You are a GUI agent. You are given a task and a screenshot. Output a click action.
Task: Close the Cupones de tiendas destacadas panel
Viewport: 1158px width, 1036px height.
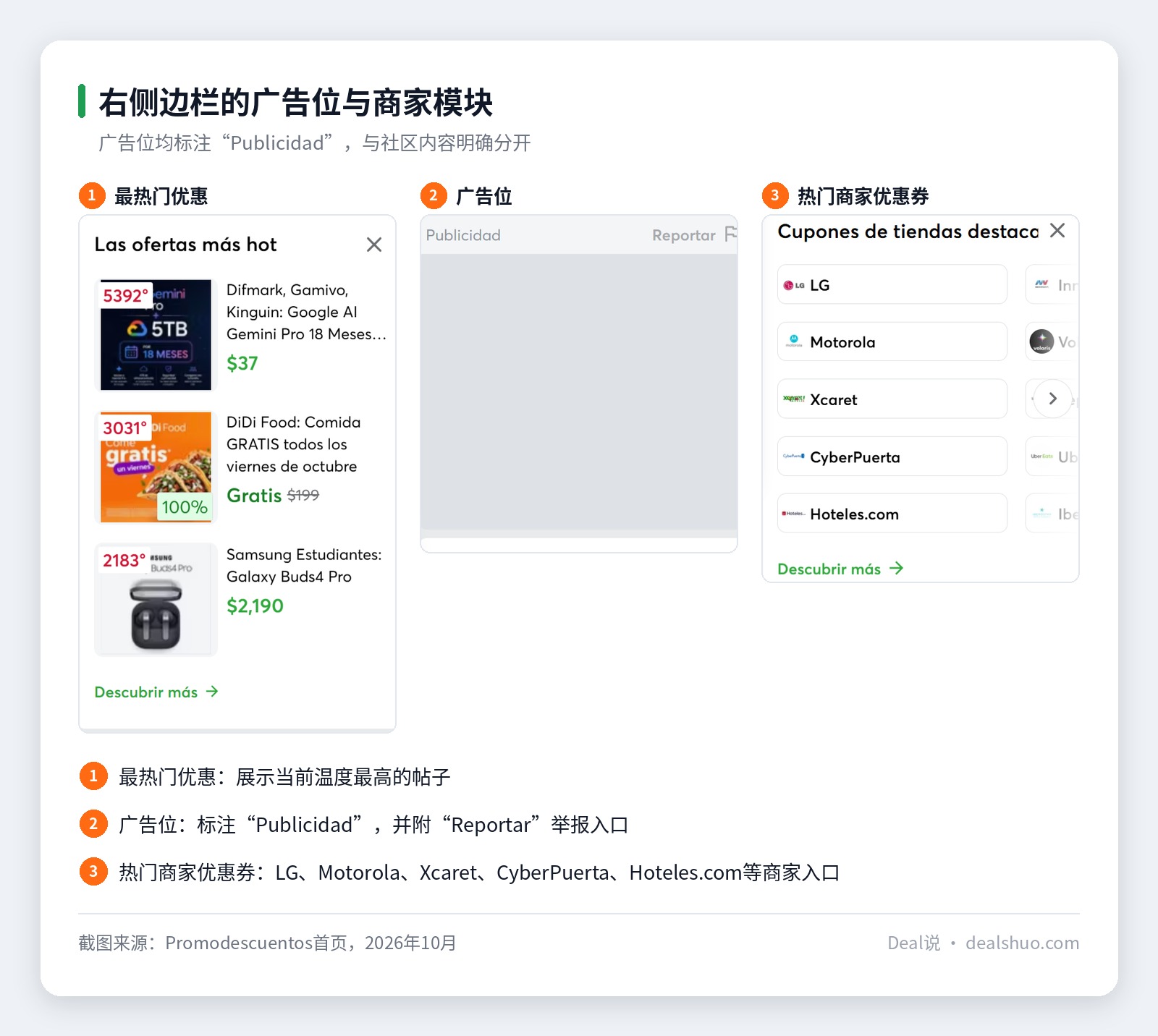click(1057, 231)
